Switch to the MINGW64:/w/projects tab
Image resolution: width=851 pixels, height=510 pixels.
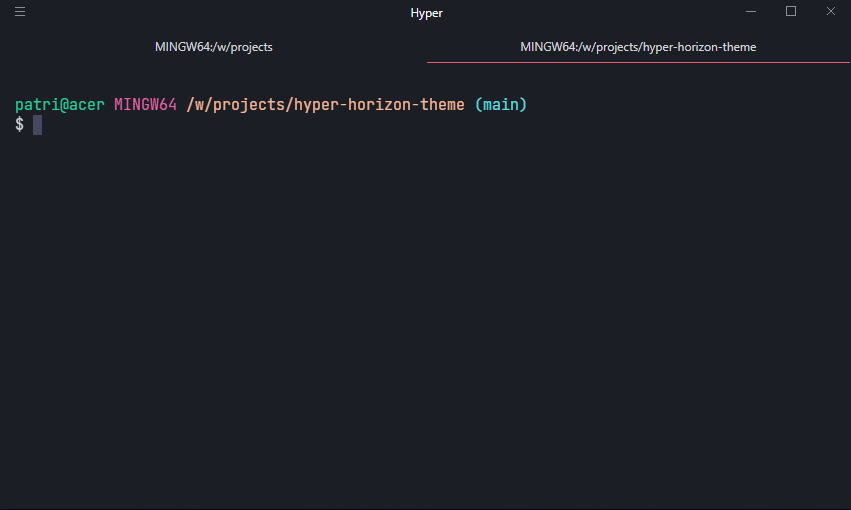click(x=213, y=47)
